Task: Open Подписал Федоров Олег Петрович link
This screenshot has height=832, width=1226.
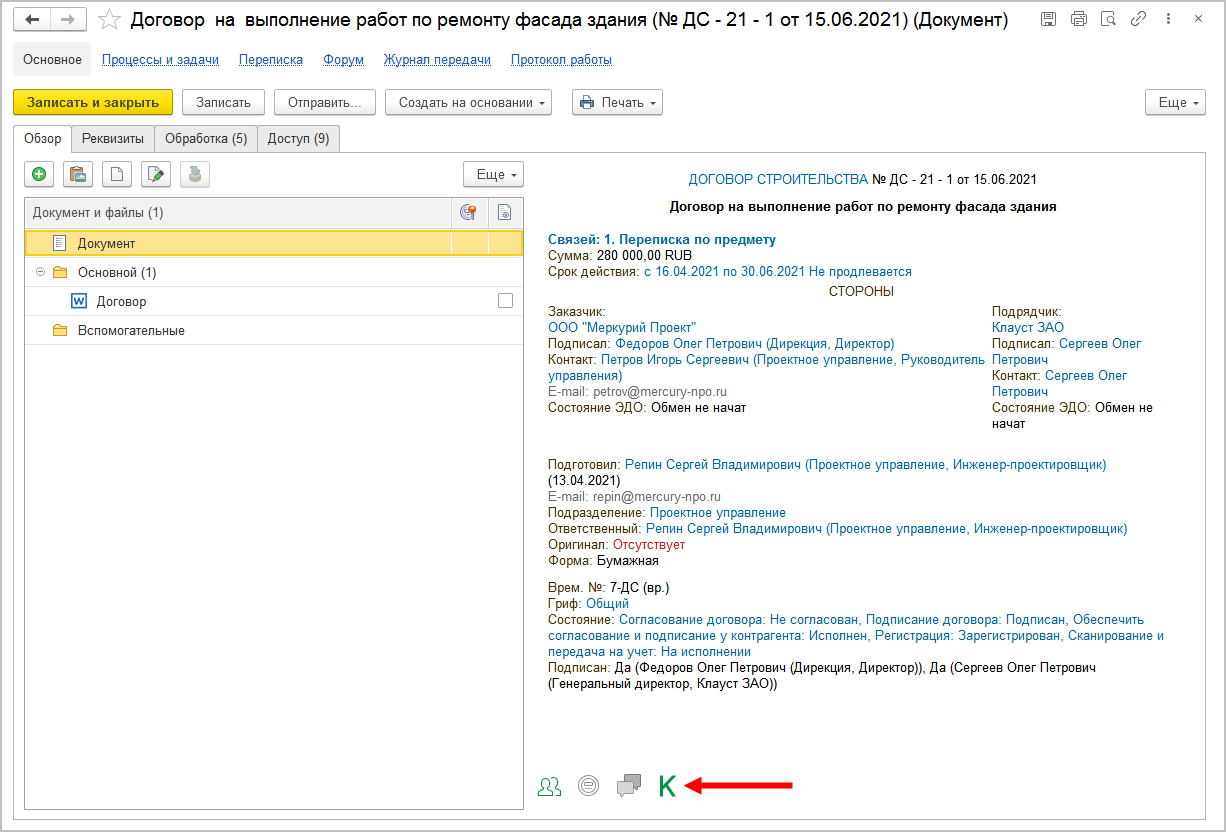Action: [x=755, y=343]
